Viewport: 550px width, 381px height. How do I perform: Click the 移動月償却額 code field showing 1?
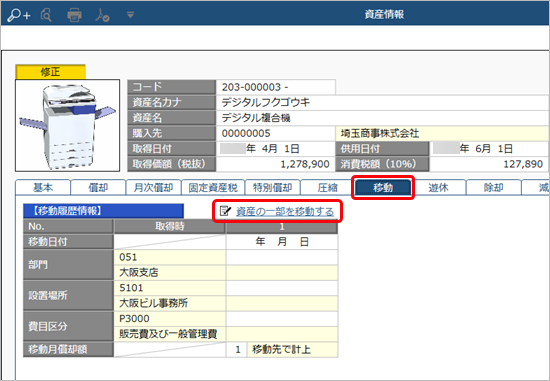point(237,349)
